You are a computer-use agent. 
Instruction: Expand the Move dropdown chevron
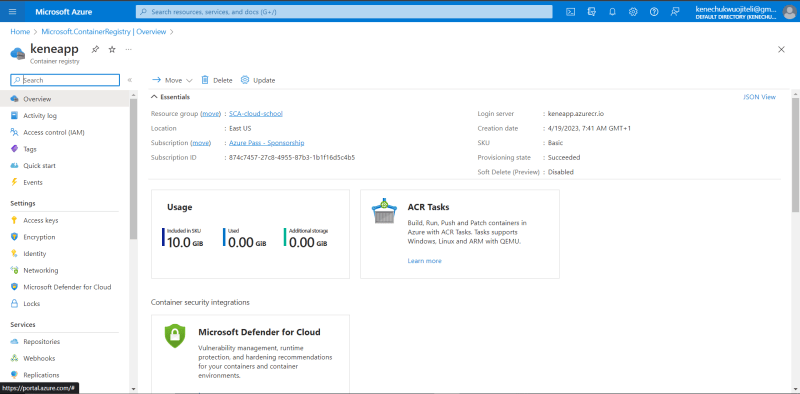click(189, 81)
